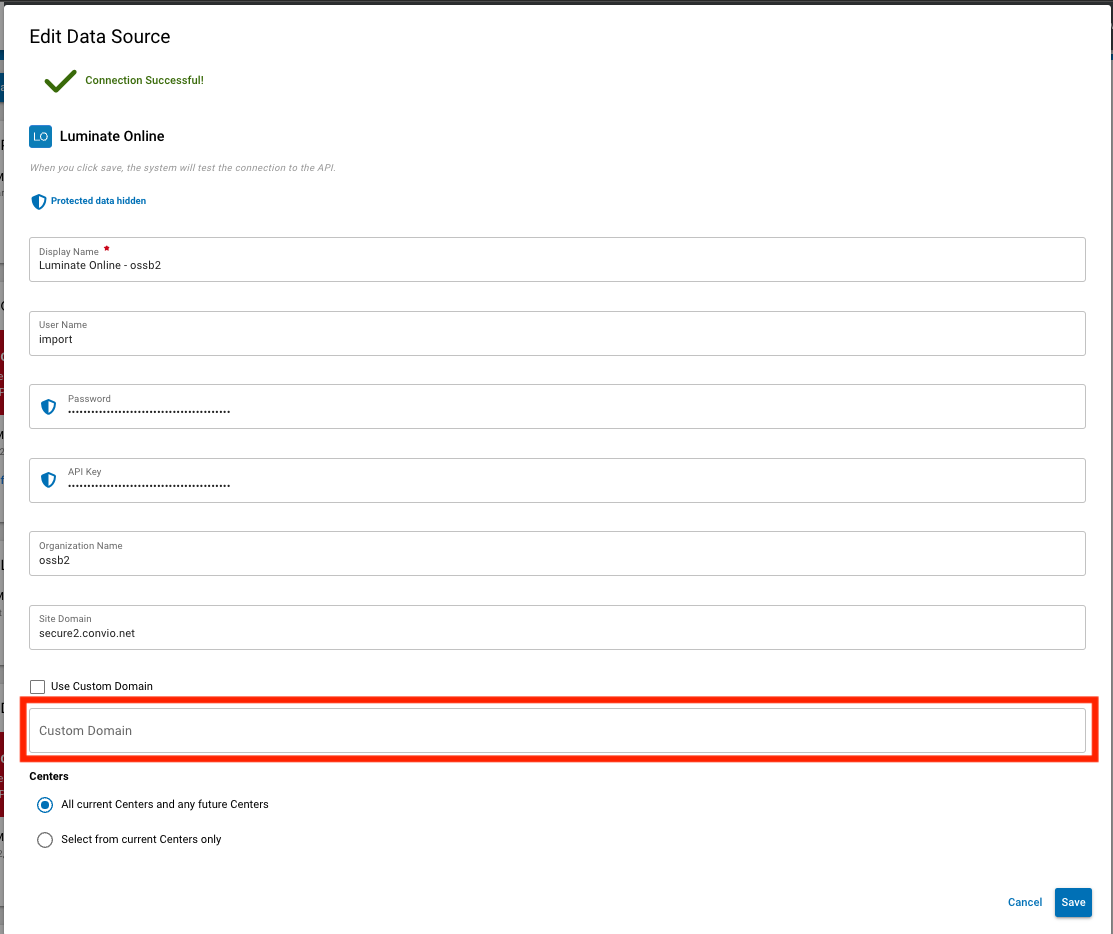Select the All current Centers and any future Centers option
This screenshot has width=1113, height=934.
click(44, 805)
